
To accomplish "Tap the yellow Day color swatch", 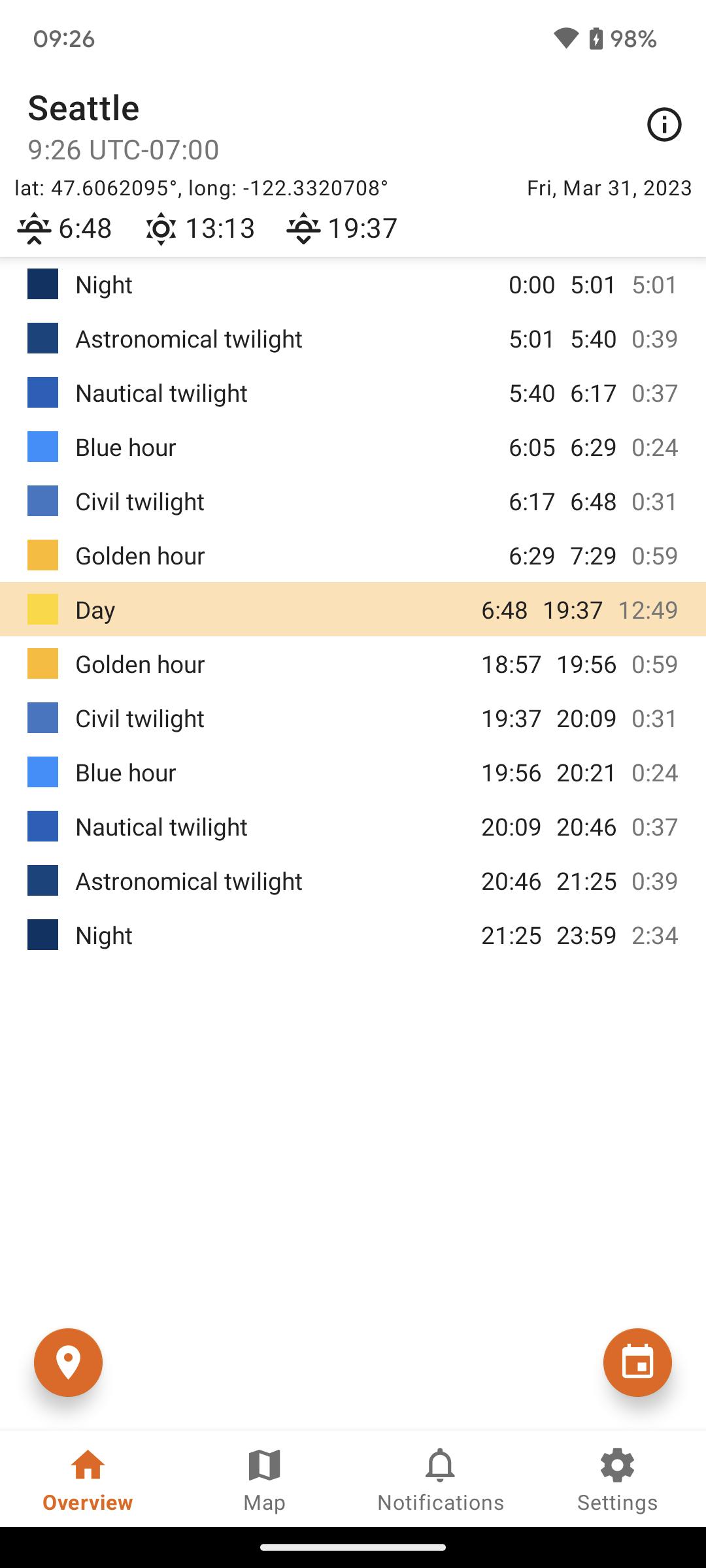I will [42, 610].
